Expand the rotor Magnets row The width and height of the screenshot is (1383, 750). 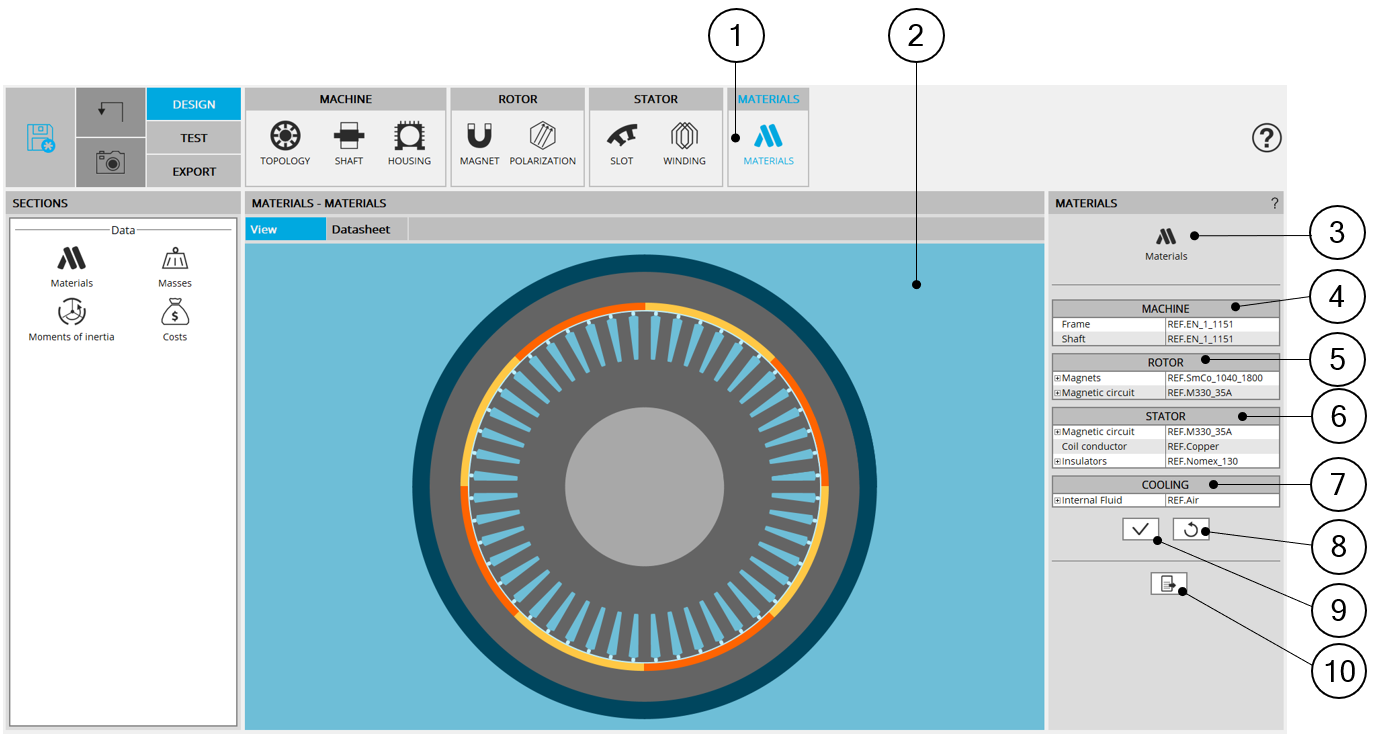coord(1057,378)
